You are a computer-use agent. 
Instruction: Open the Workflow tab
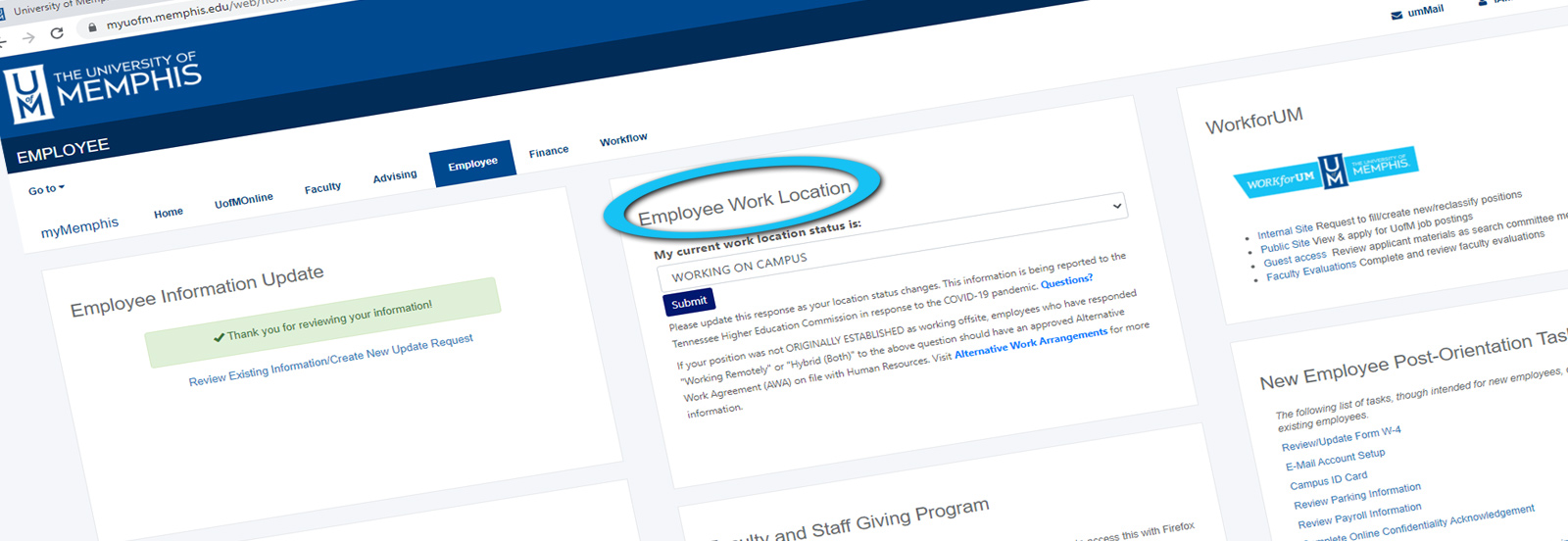(x=623, y=140)
